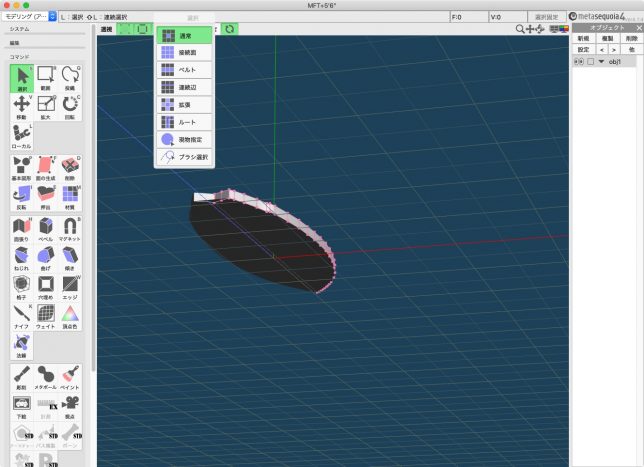Expand the システム panel section
The image size is (644, 467).
tap(20, 29)
